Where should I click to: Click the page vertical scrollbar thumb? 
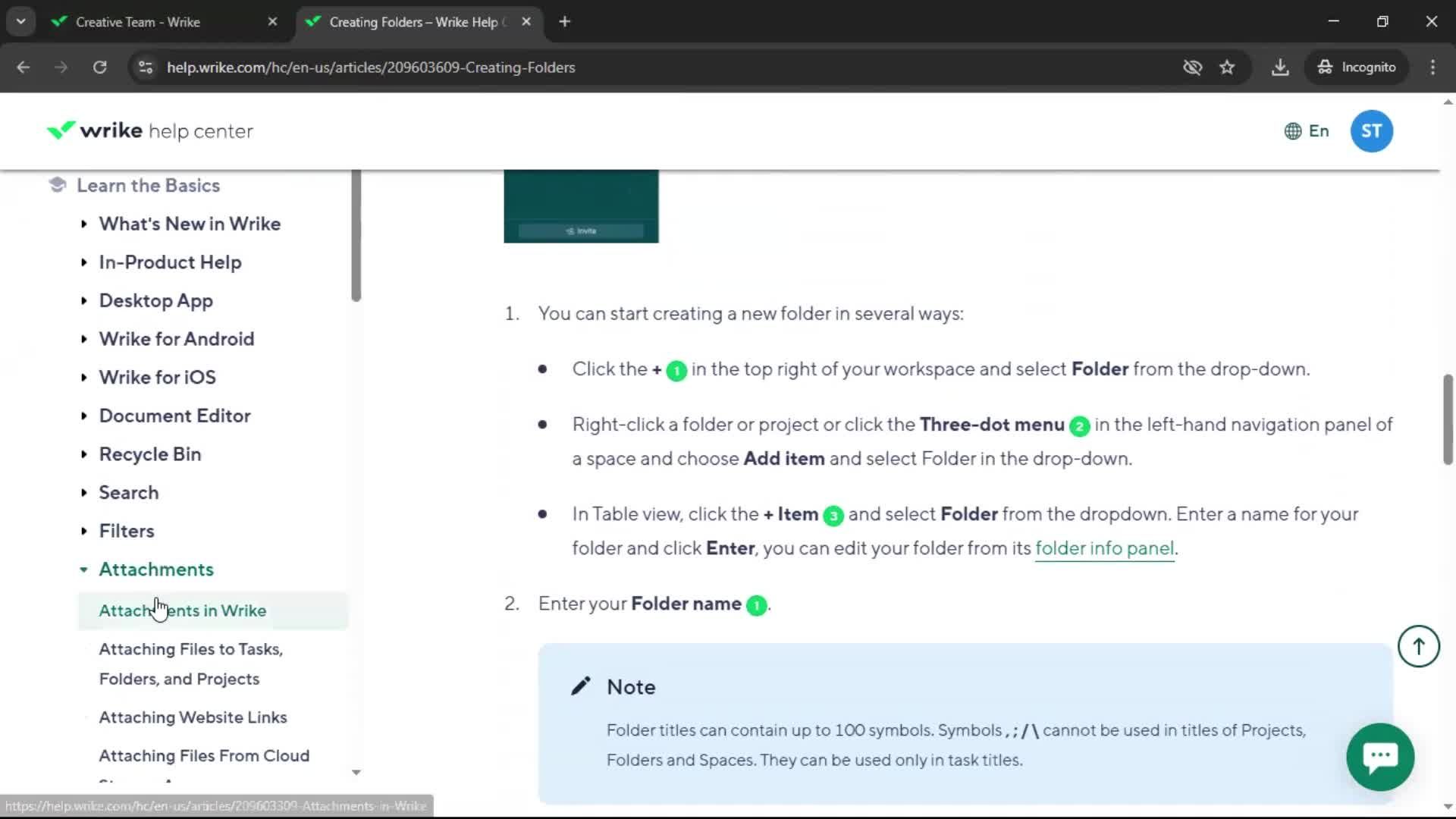point(1447,419)
